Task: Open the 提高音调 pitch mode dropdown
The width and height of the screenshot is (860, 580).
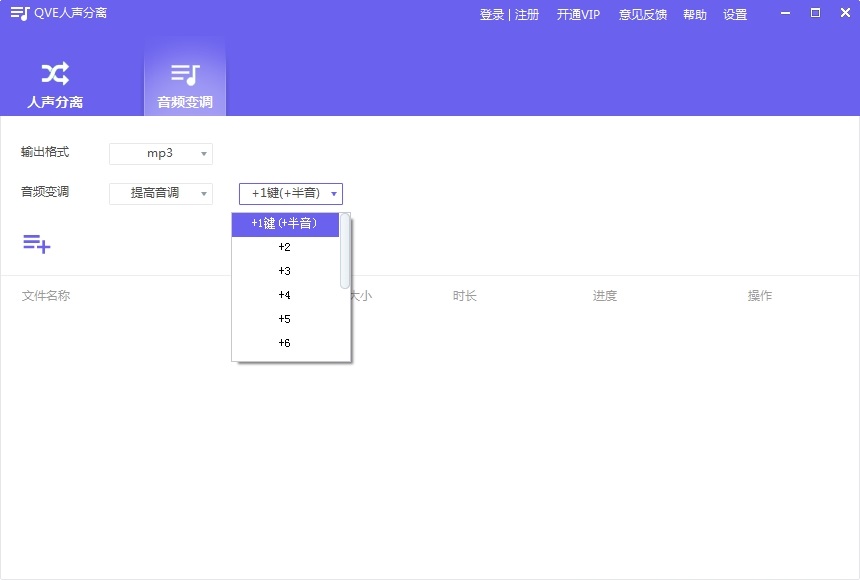Action: pyautogui.click(x=160, y=193)
